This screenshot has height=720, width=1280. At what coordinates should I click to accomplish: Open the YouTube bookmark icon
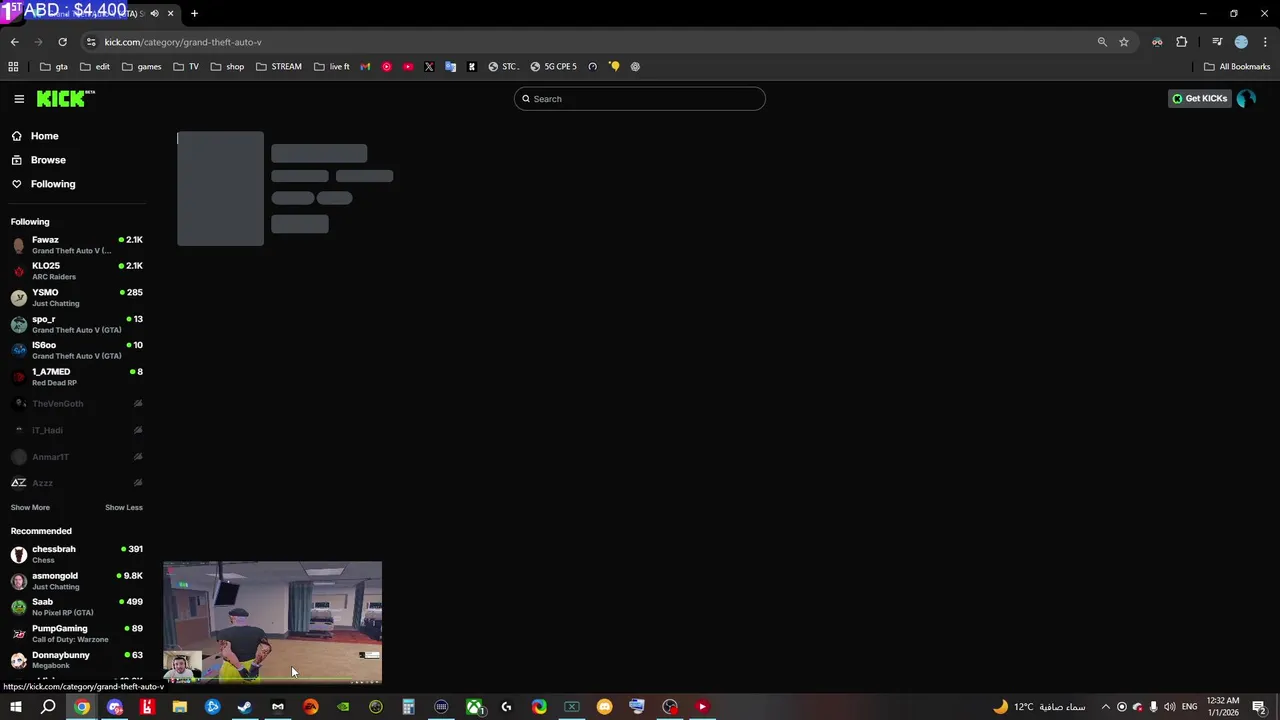(x=408, y=67)
